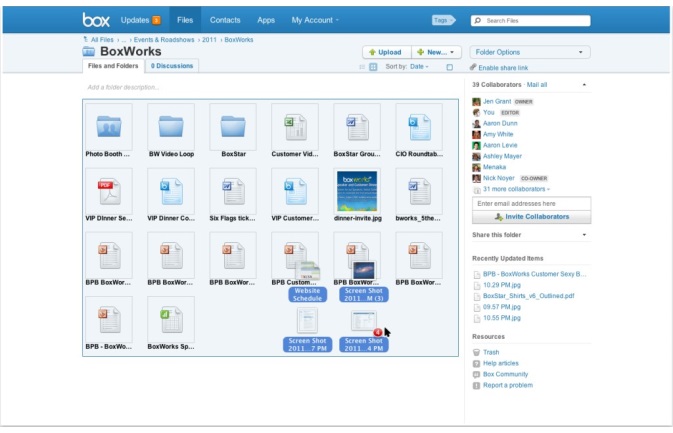This screenshot has width=673, height=433.
Task: Toggle the select-all checkbox
Action: click(449, 67)
